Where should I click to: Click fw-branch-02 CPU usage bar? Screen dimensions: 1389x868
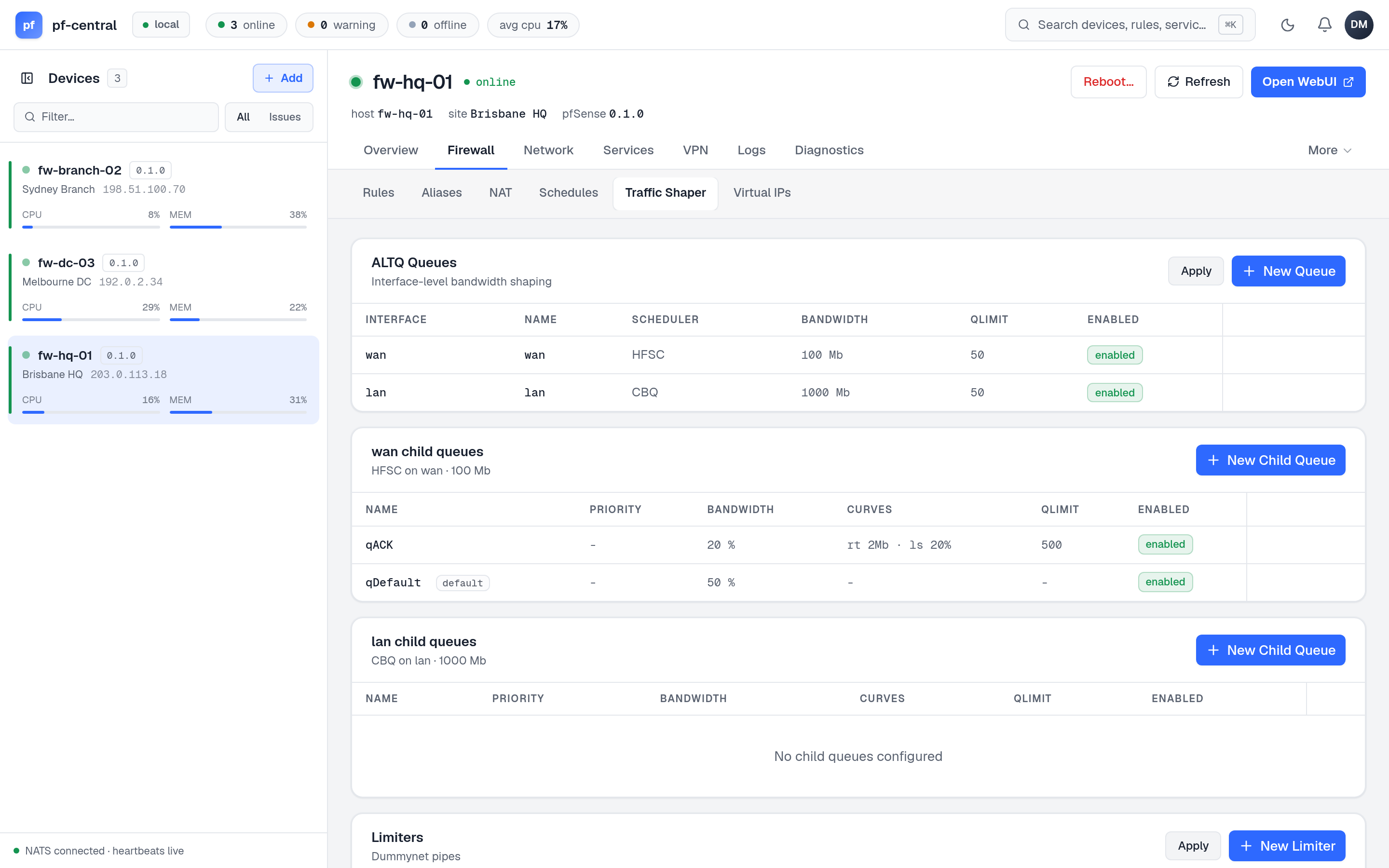[x=91, y=227]
